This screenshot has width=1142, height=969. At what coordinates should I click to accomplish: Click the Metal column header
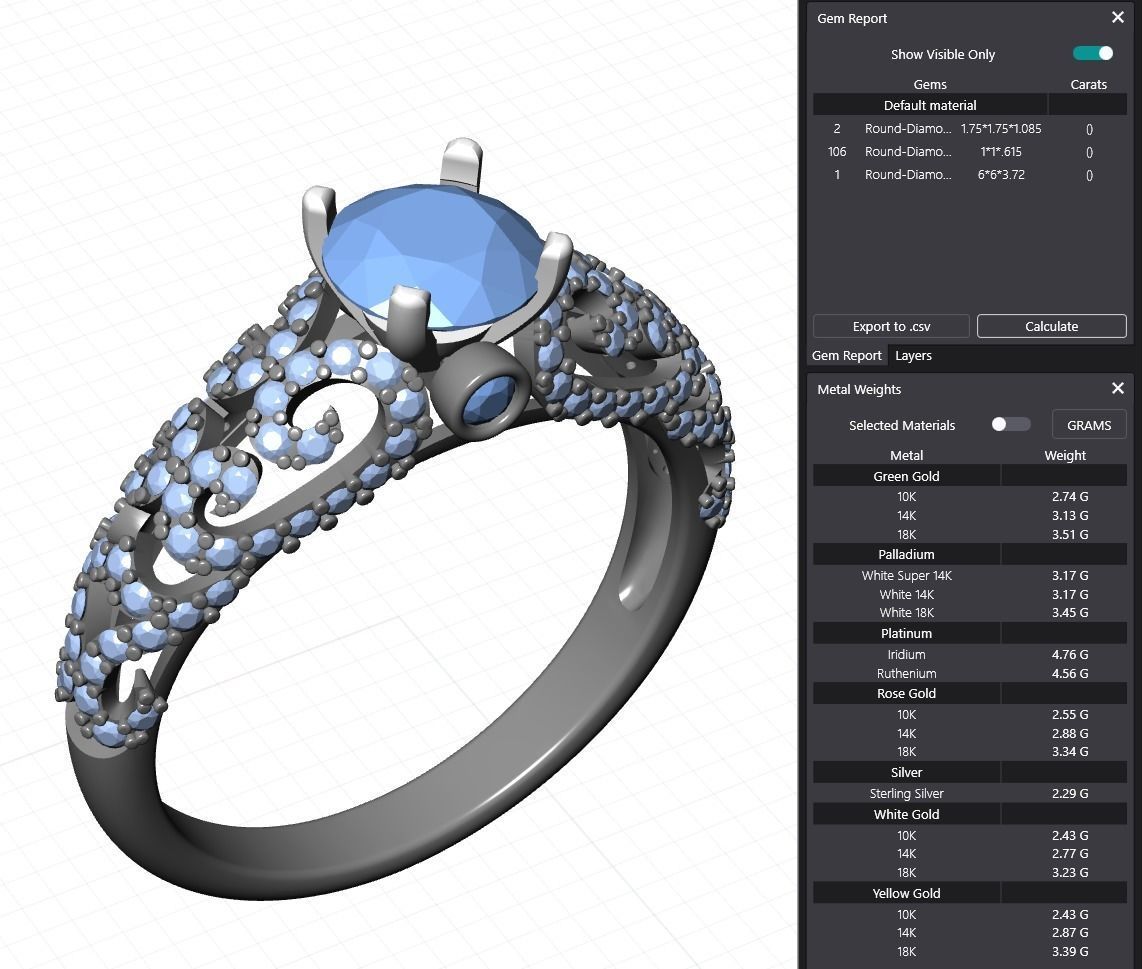tap(906, 455)
